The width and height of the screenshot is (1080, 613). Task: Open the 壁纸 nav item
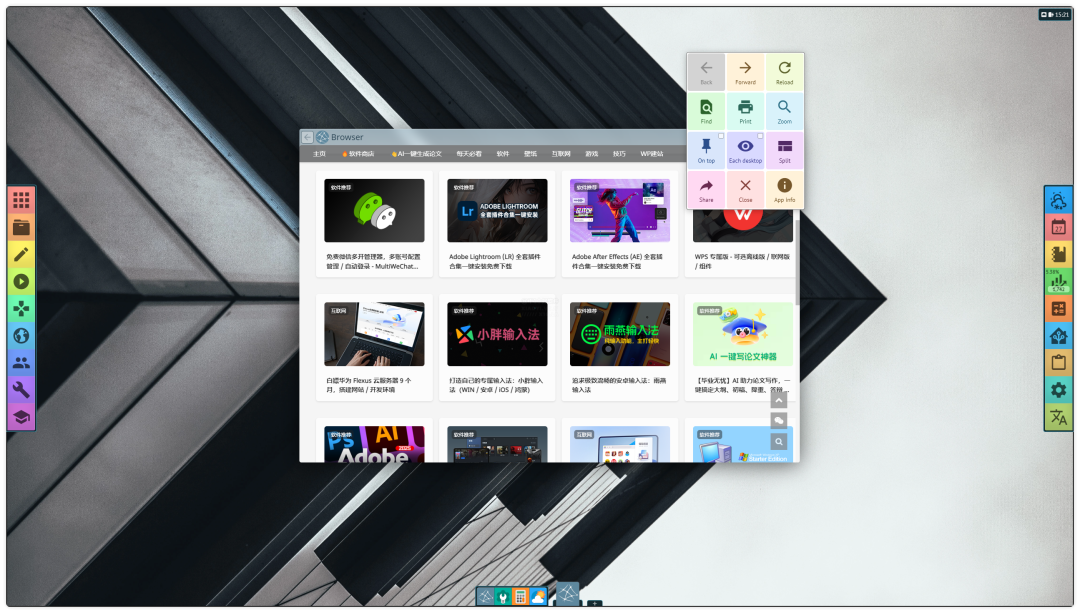(x=530, y=154)
